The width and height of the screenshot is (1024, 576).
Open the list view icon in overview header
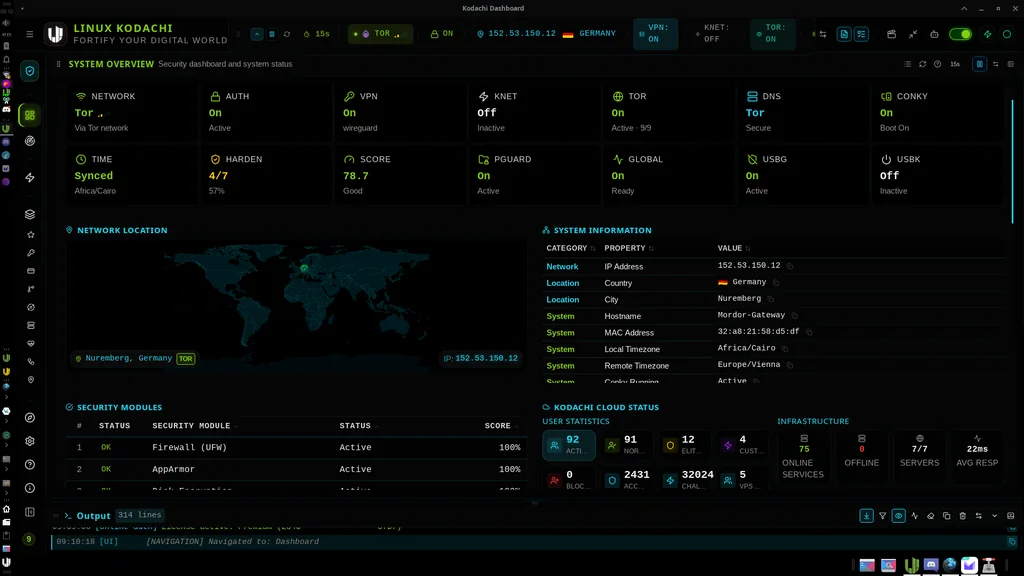pyautogui.click(x=908, y=64)
